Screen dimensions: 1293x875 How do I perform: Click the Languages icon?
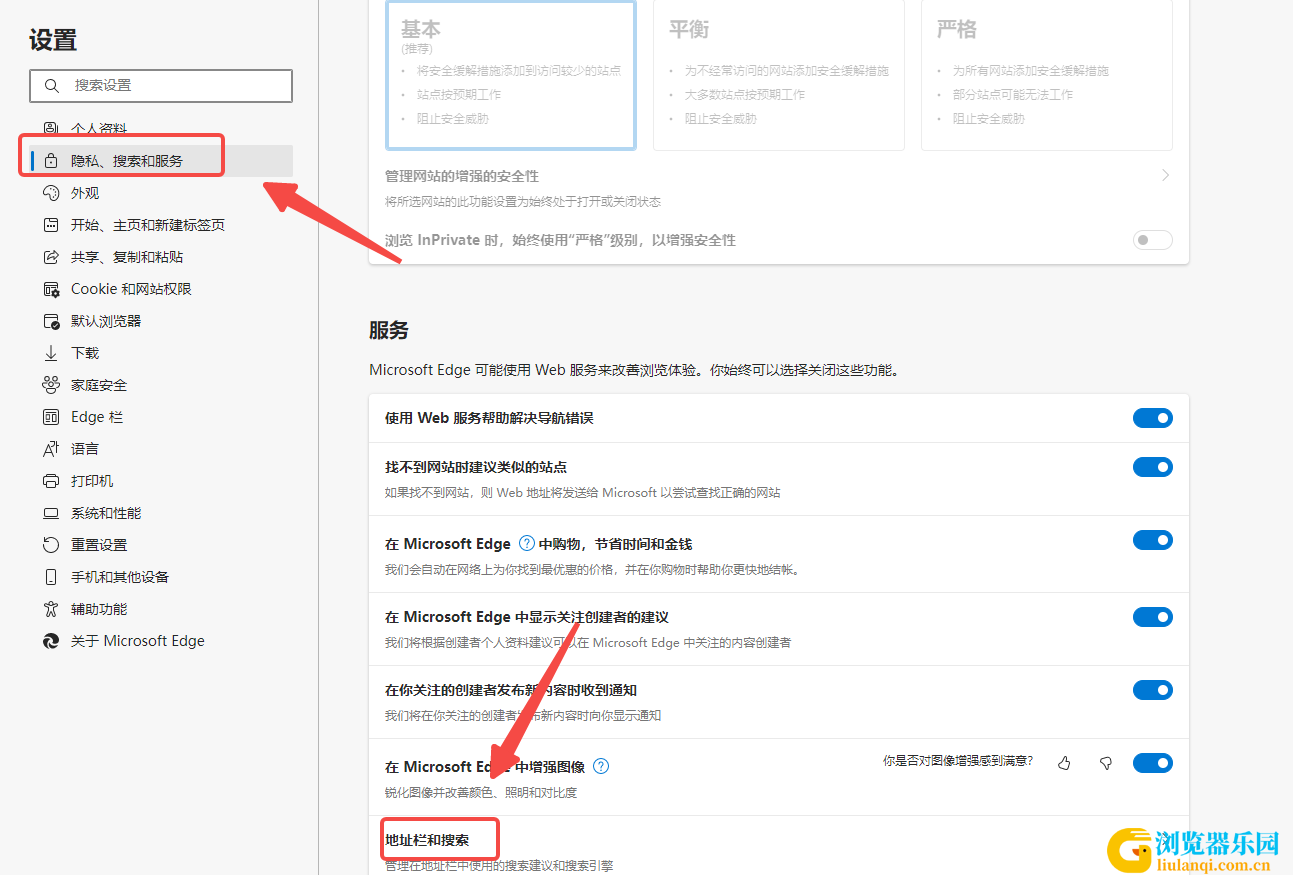click(x=51, y=449)
